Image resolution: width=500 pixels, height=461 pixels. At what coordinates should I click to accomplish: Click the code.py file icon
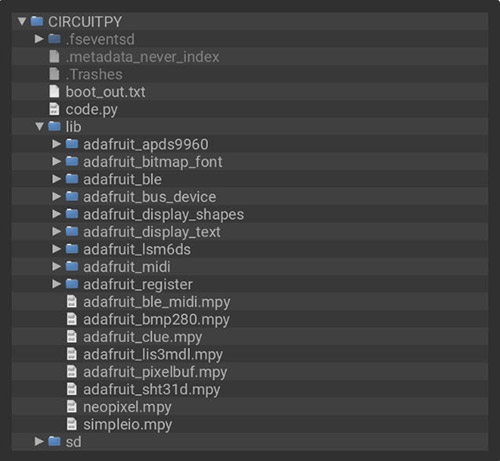[54, 109]
